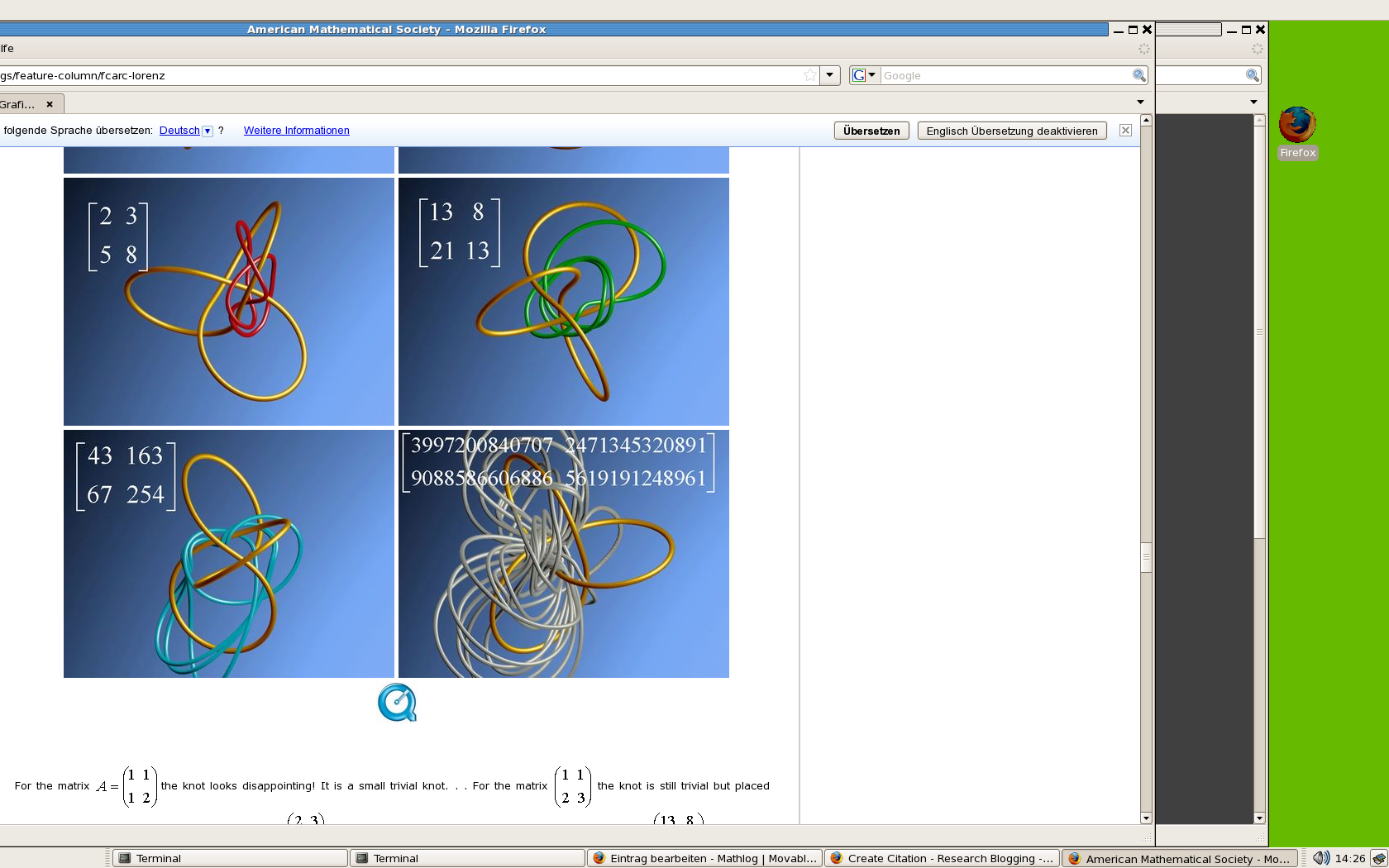Click the teal knot image with matrix 43 163
Viewport: 1389px width, 868px height.
click(x=229, y=554)
